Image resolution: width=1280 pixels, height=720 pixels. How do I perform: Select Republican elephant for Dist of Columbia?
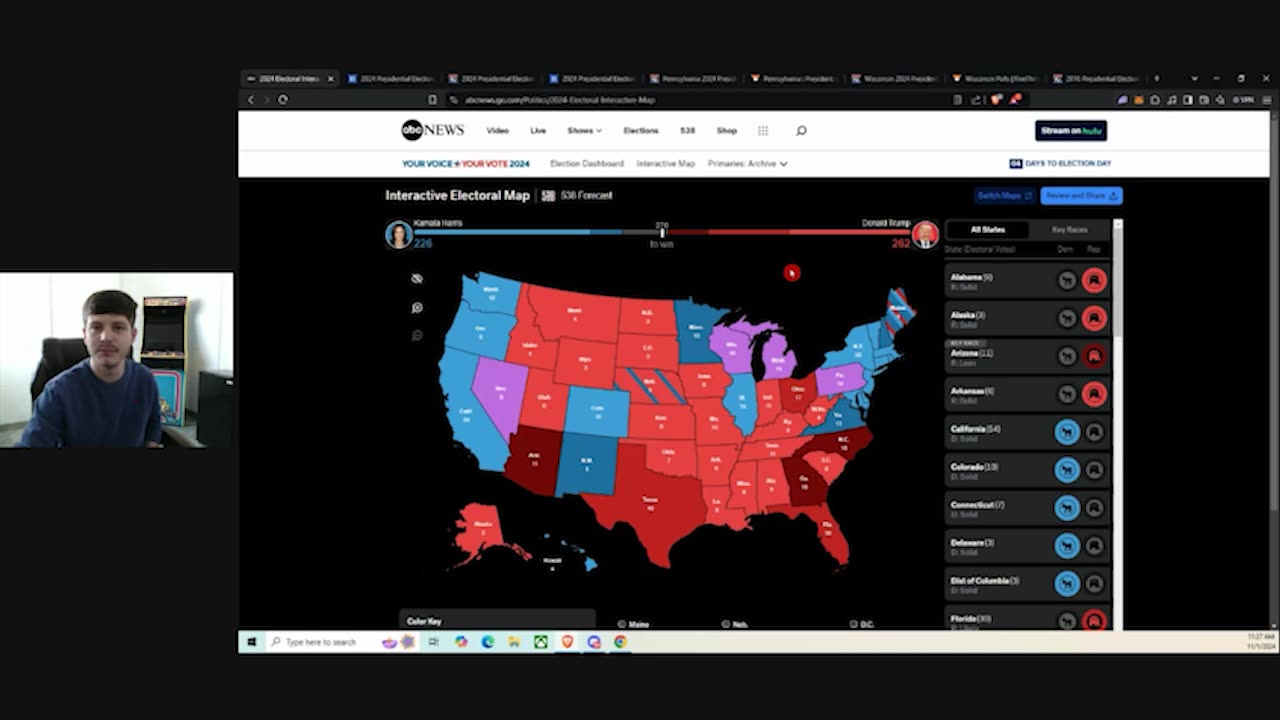point(1094,584)
